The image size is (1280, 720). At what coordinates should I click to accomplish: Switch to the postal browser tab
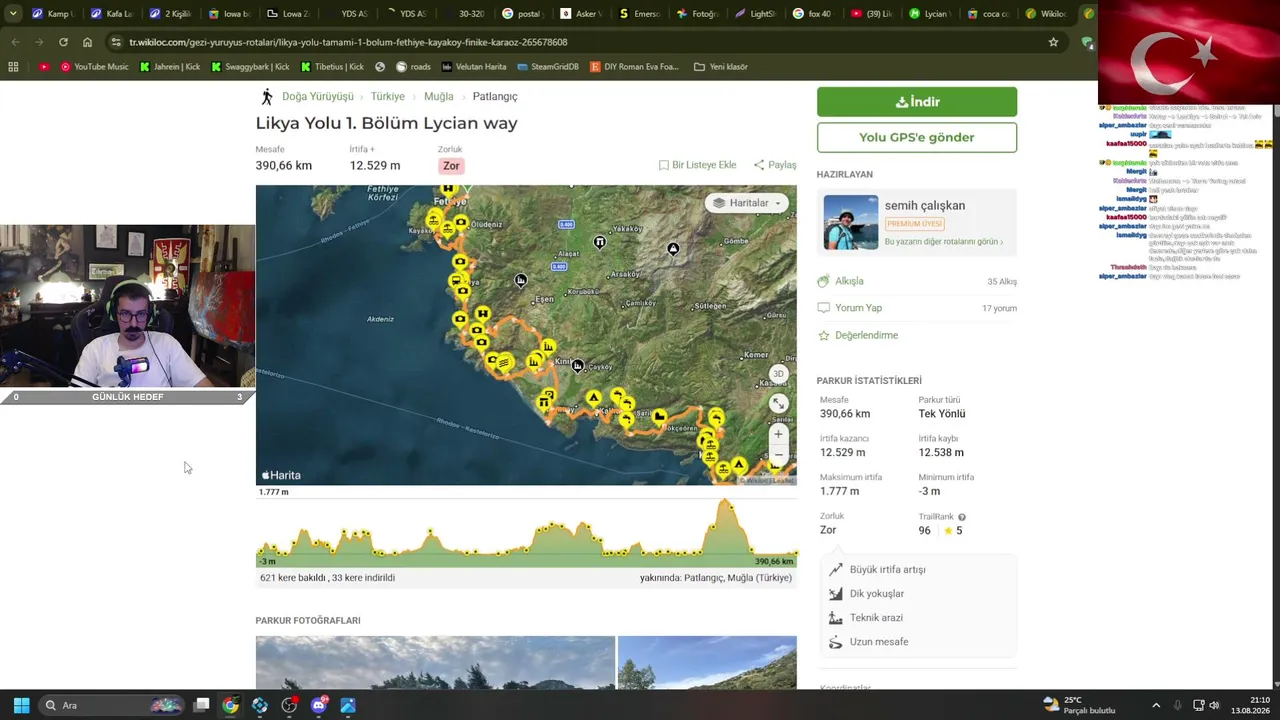(x=521, y=14)
